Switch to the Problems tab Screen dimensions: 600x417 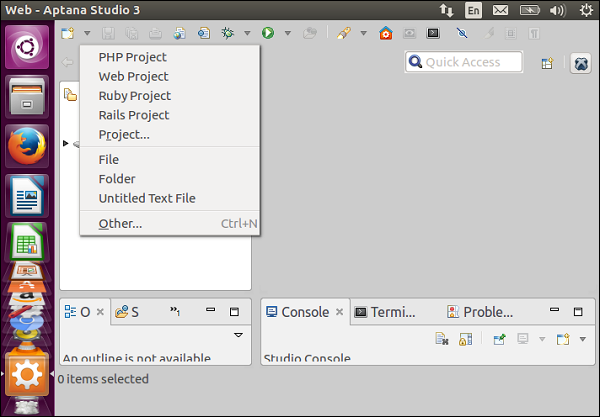click(480, 312)
